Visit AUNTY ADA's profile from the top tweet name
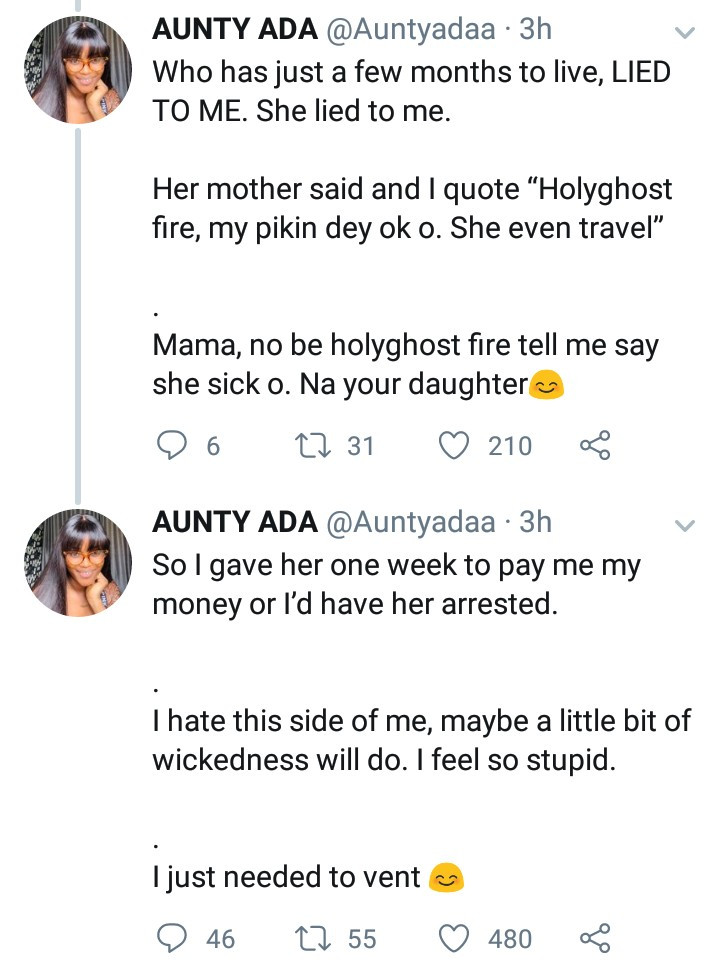Screen dimensions: 720x978 (x=235, y=30)
